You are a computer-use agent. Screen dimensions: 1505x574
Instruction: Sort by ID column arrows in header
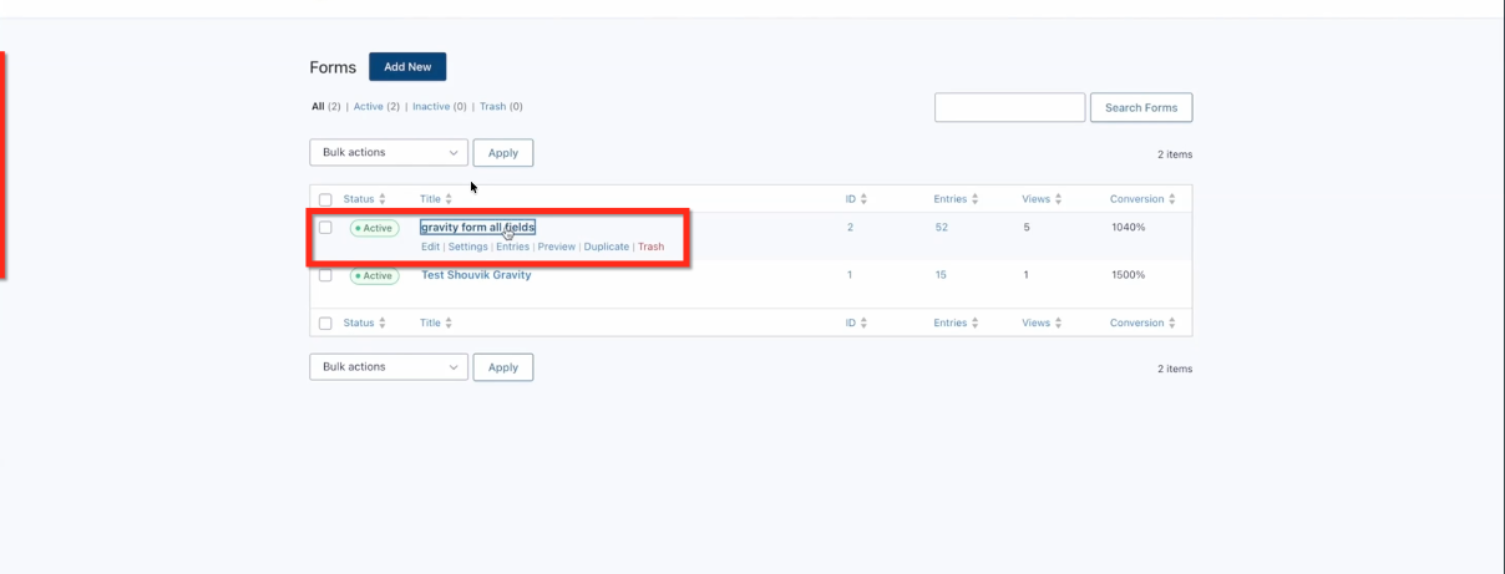[x=863, y=199]
